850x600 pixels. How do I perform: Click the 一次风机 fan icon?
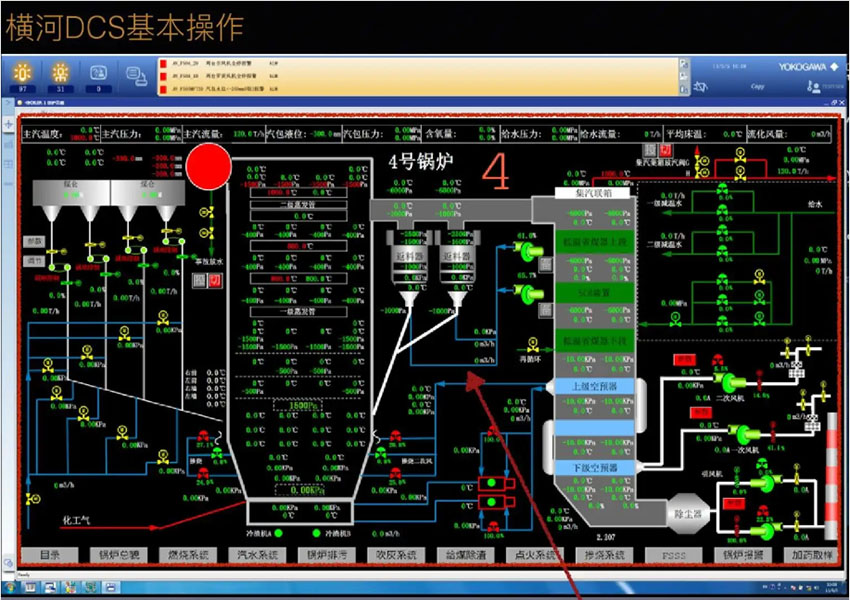743,433
